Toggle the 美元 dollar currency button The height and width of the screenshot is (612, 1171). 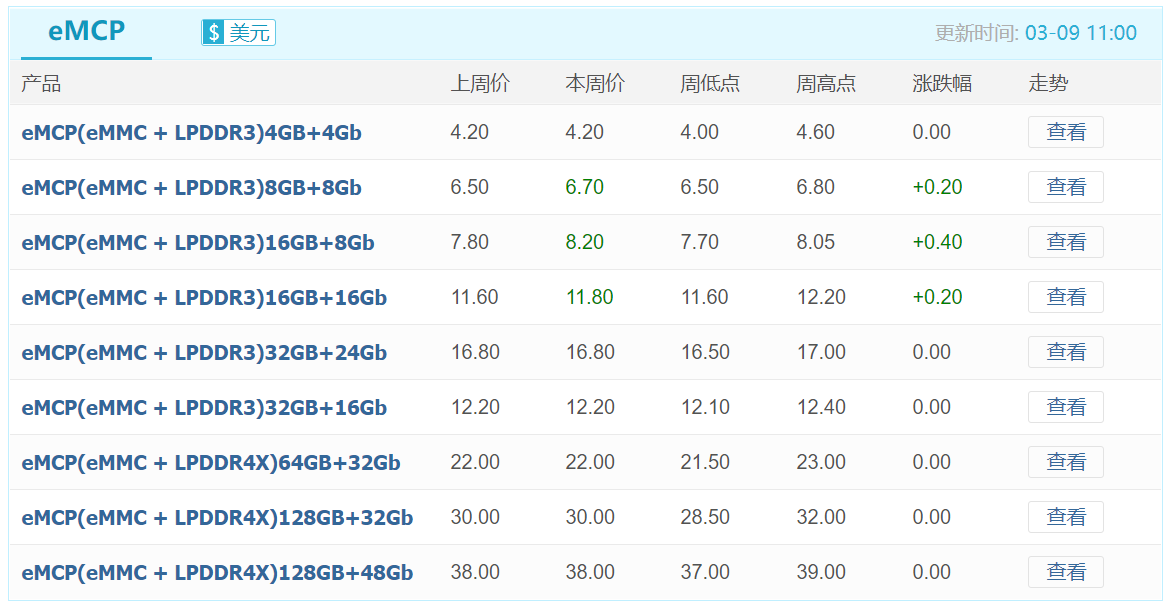tap(238, 32)
